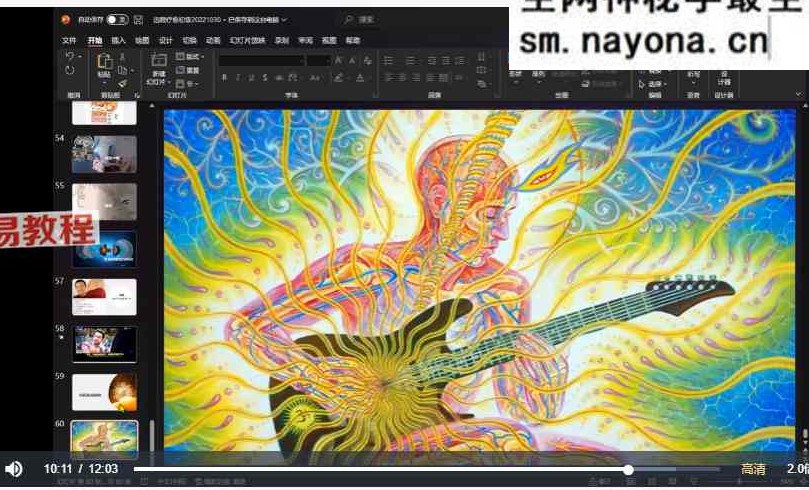Switch to the 视图 ribbon tab
The width and height of the screenshot is (809, 490).
point(329,40)
